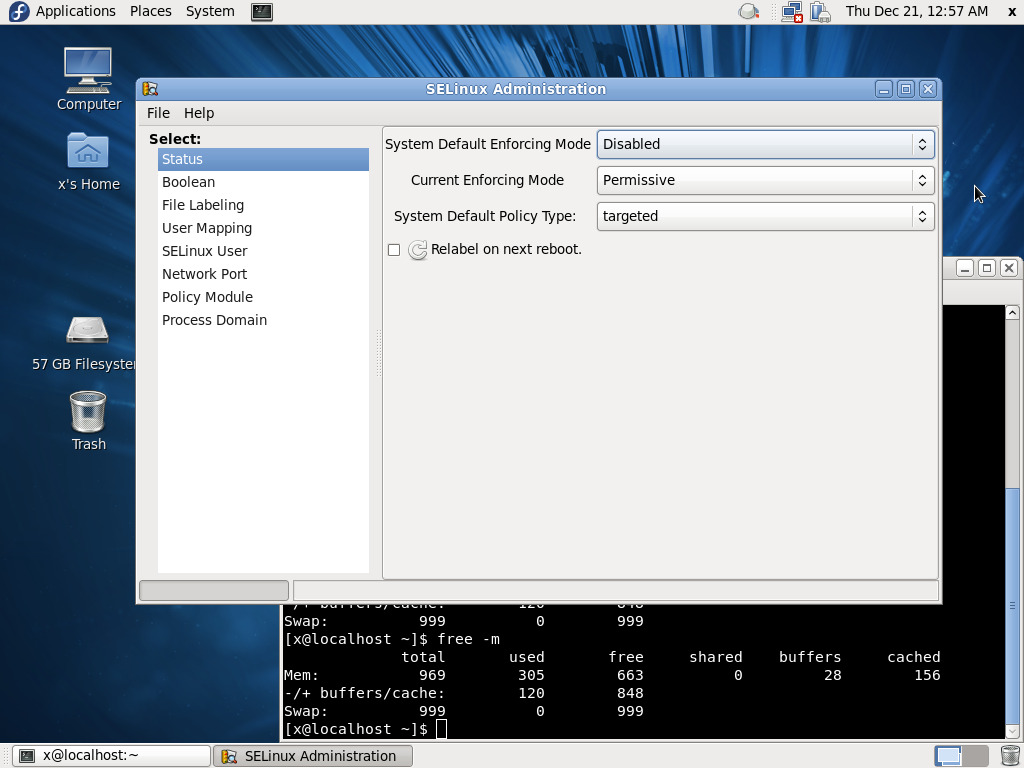Select Boolean in the Select list
This screenshot has width=1024, height=768.
[189, 182]
